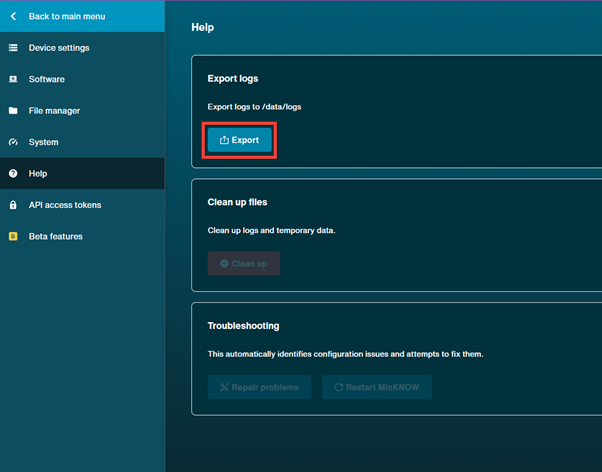Go to File manager text label
Viewport: 602px width, 472px height.
point(54,111)
